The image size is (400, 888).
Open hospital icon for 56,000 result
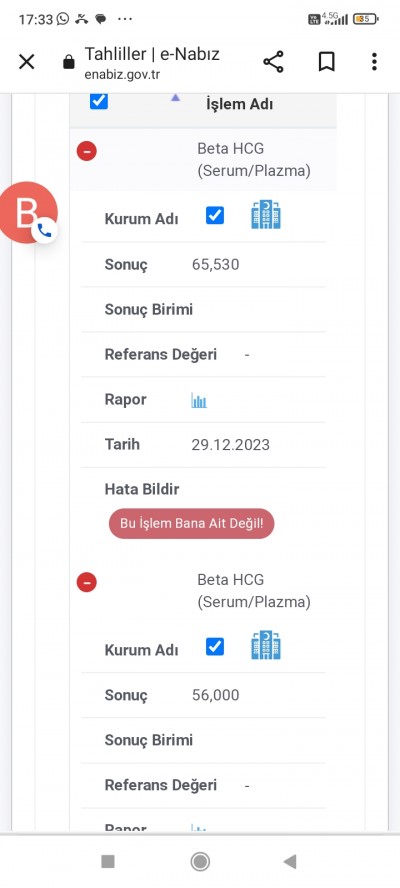tap(266, 645)
